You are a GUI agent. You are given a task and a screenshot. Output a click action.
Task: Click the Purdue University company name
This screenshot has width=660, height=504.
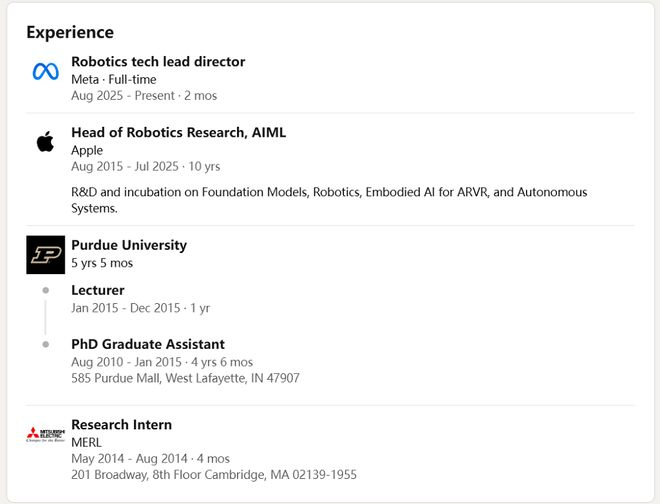129,245
